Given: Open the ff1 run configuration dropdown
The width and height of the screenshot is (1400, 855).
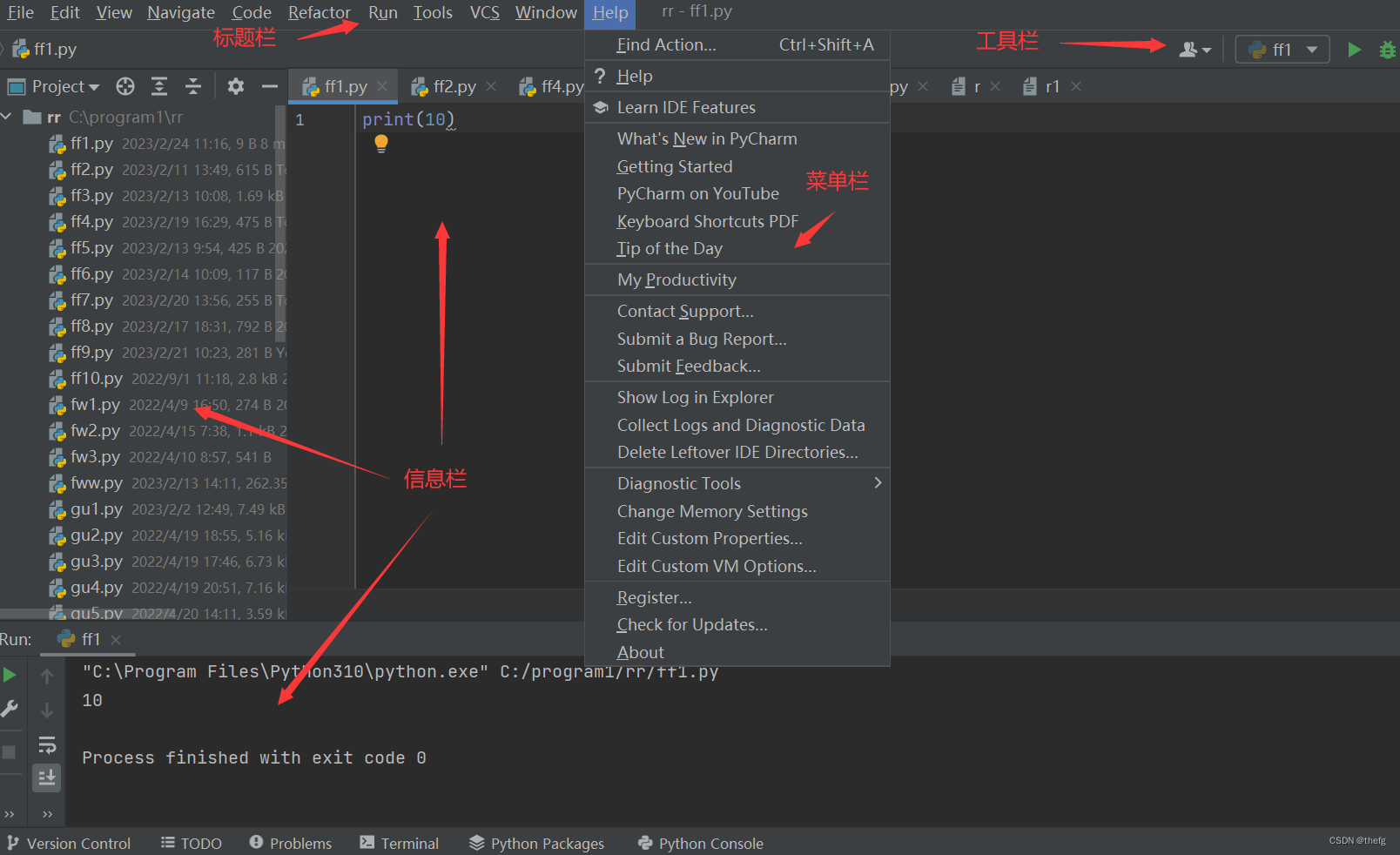Looking at the screenshot, I should pyautogui.click(x=1282, y=50).
